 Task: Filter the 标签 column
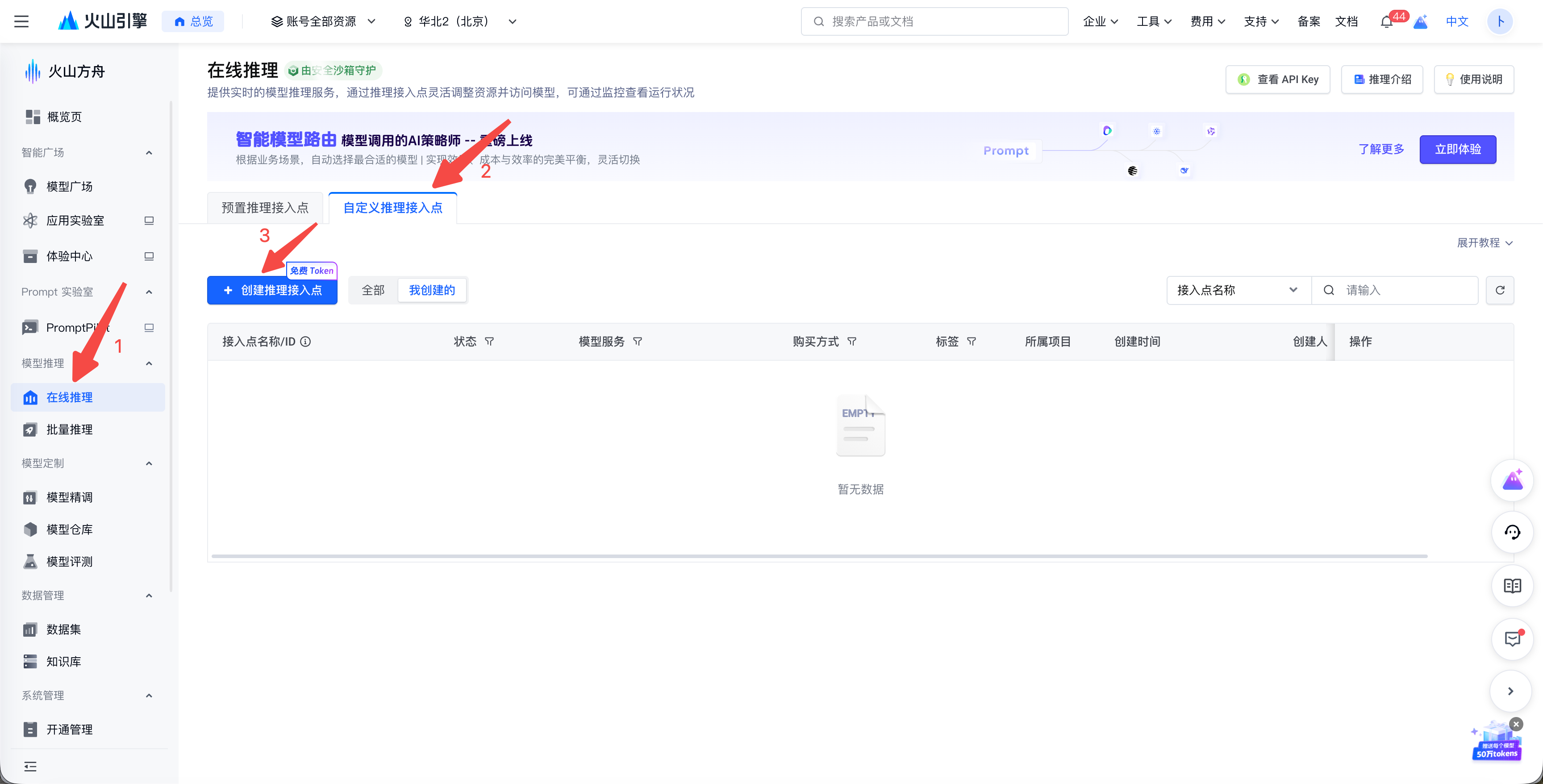tap(972, 342)
